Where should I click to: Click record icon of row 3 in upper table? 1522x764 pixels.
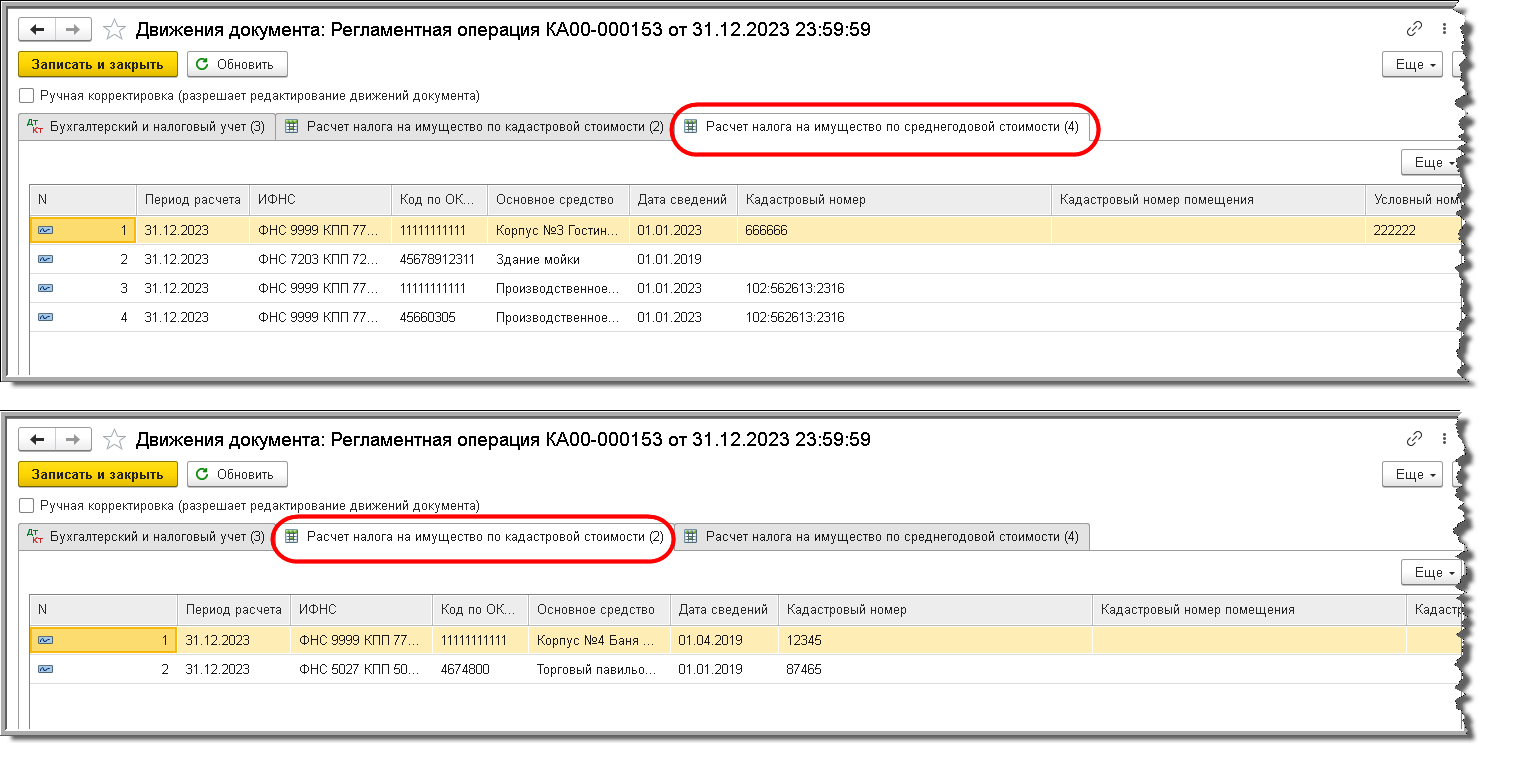pyautogui.click(x=46, y=288)
